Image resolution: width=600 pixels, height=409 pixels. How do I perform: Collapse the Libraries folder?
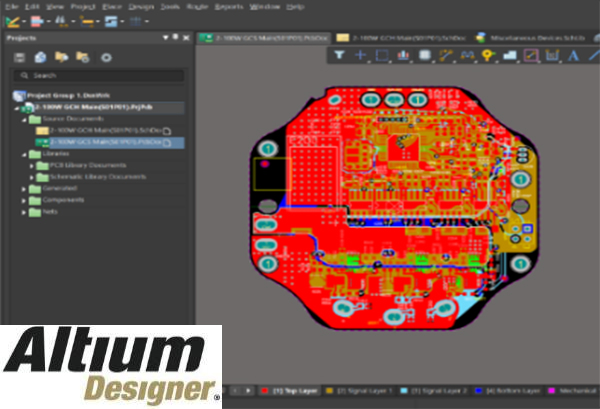coord(24,155)
